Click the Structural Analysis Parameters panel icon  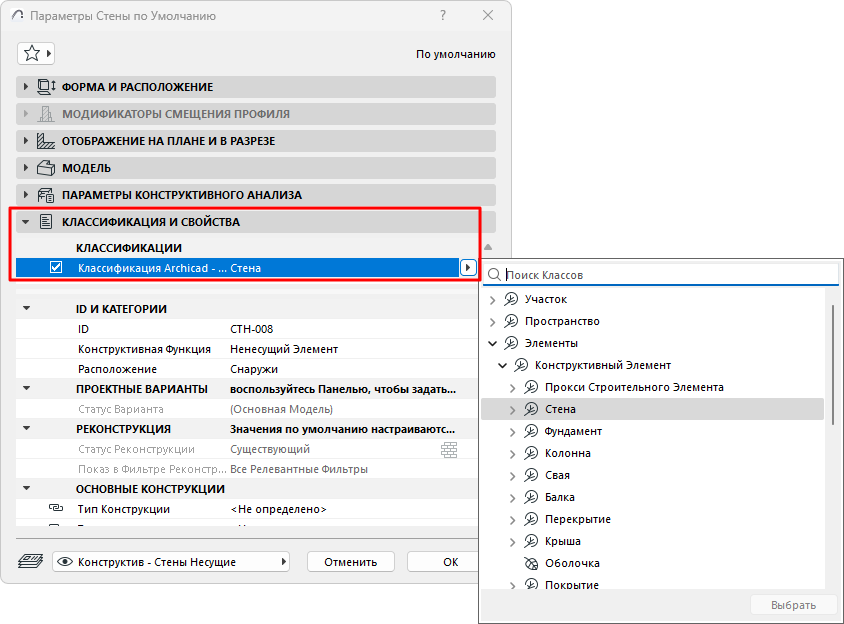(46, 195)
